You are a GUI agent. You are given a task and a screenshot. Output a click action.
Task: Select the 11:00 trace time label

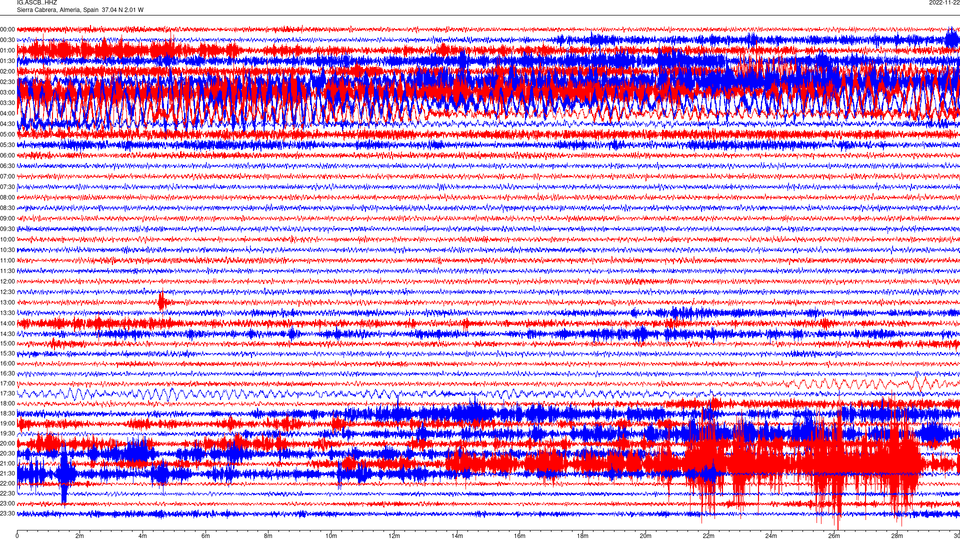7,260
